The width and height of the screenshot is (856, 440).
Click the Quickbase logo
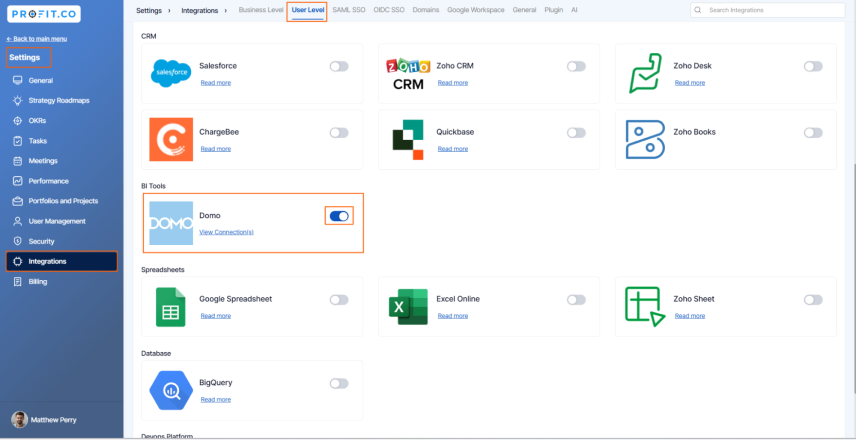pyautogui.click(x=408, y=140)
